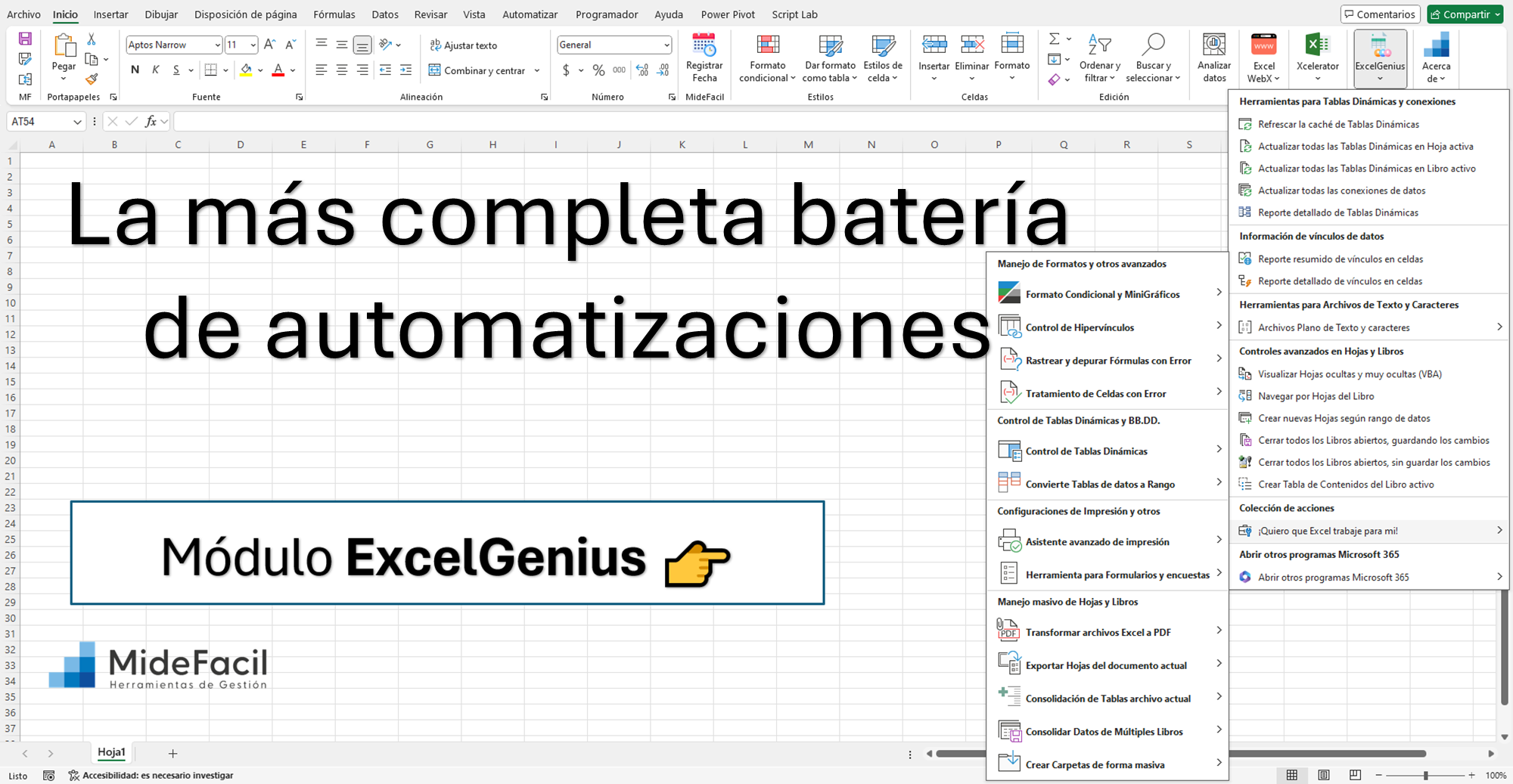Image resolution: width=1513 pixels, height=784 pixels.
Task: Open the Formato celdas button
Action: tap(1012, 57)
